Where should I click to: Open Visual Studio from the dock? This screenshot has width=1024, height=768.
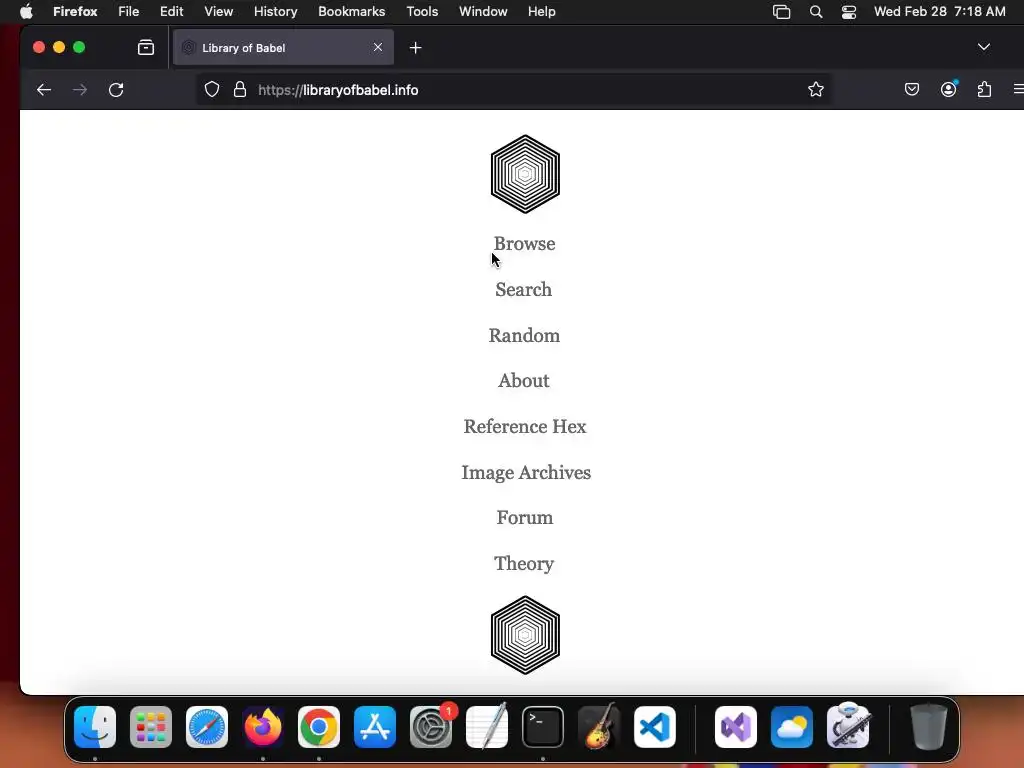(x=736, y=727)
